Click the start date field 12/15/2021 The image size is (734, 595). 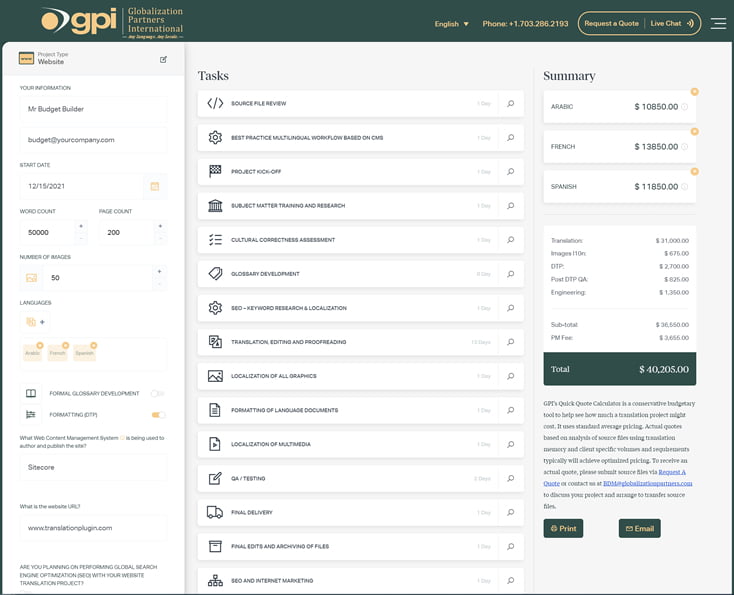[81, 186]
